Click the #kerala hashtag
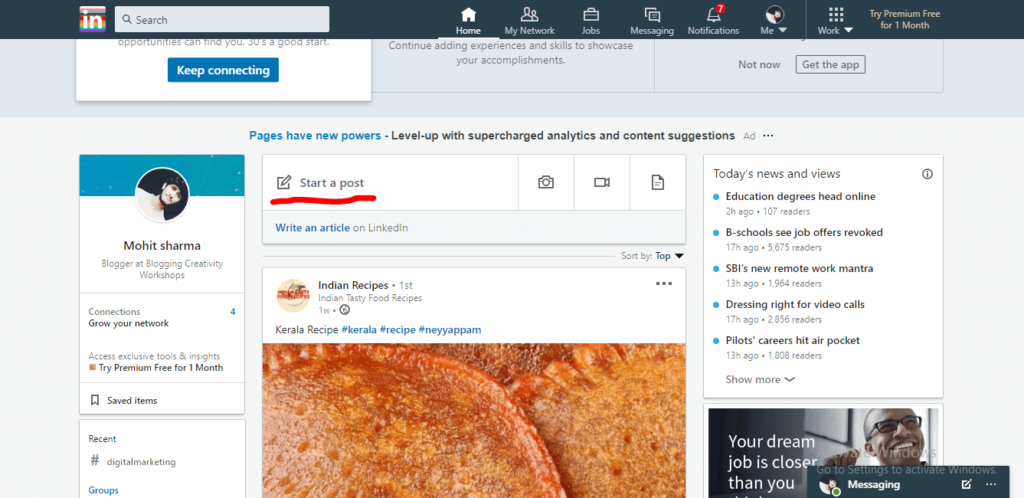Viewport: 1024px width, 498px height. (359, 330)
